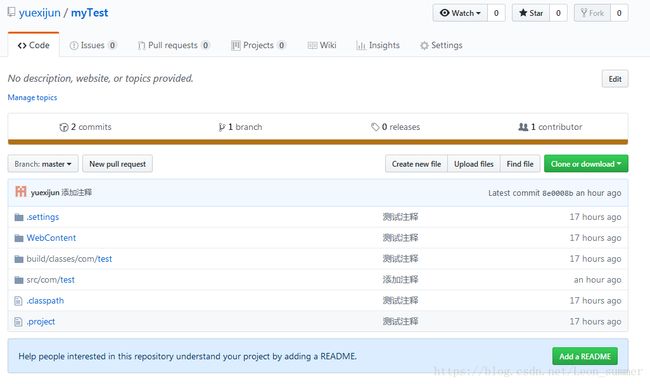
Task: Click the gear icon on Settings tab
Action: point(424,46)
